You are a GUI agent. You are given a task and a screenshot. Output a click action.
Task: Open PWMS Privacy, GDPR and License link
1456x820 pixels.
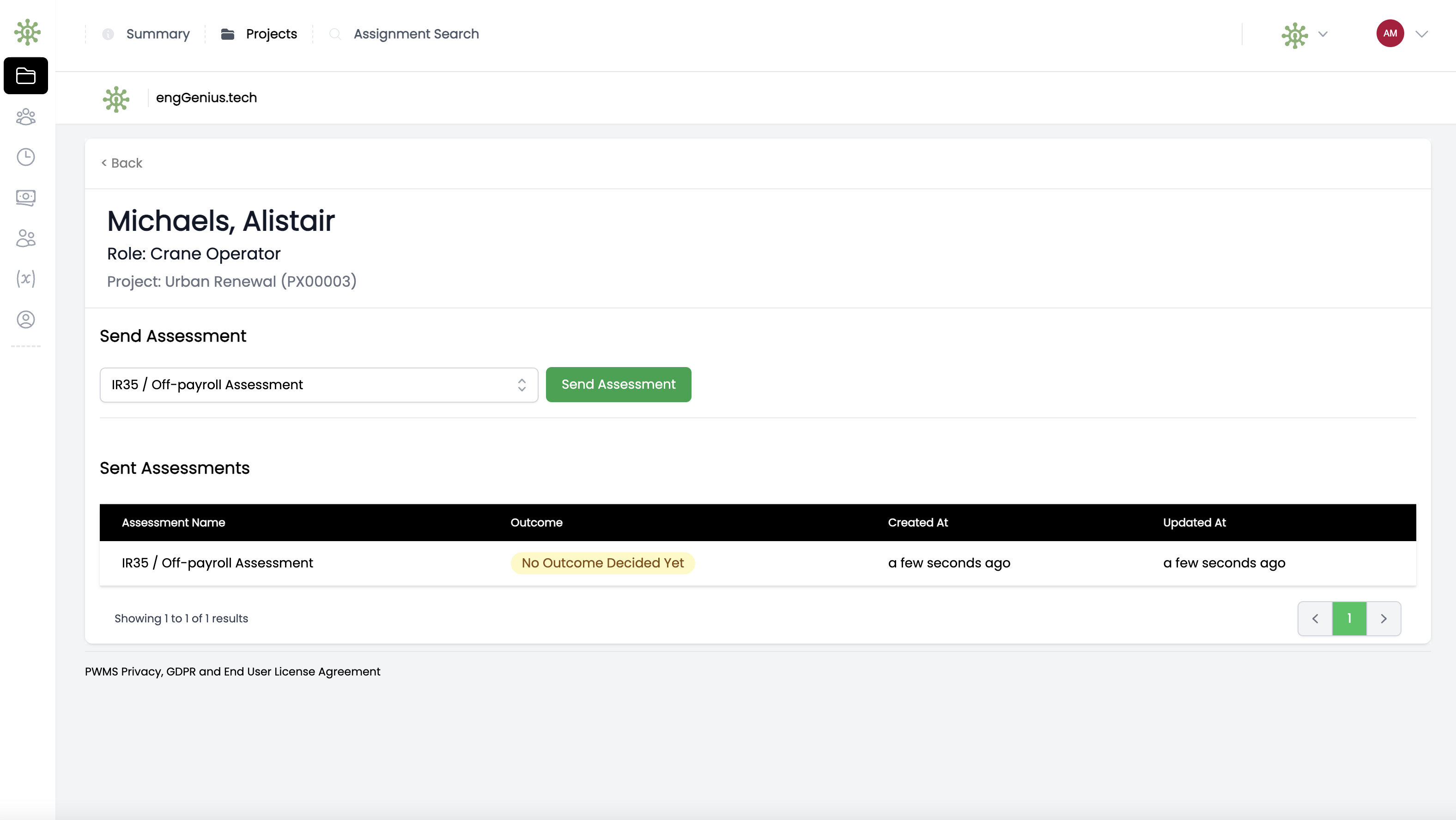coord(232,671)
